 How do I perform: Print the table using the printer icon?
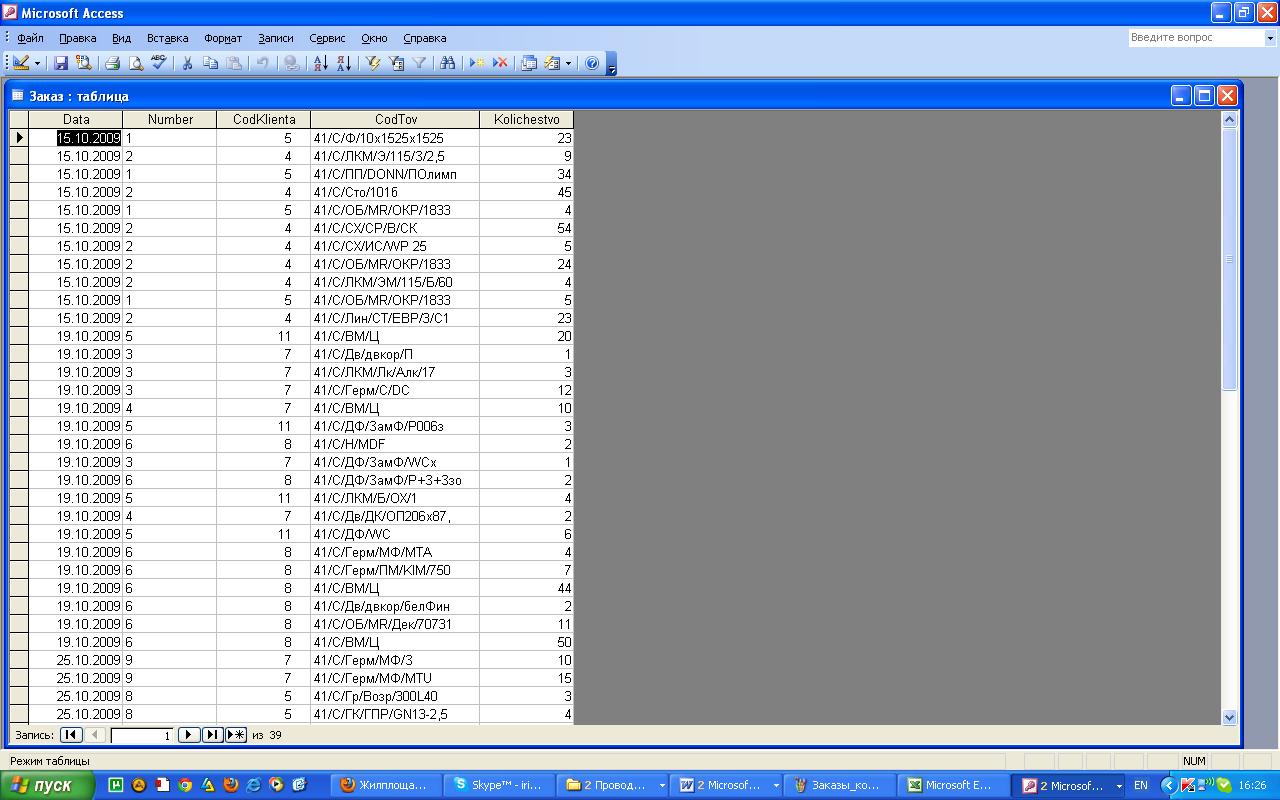113,63
